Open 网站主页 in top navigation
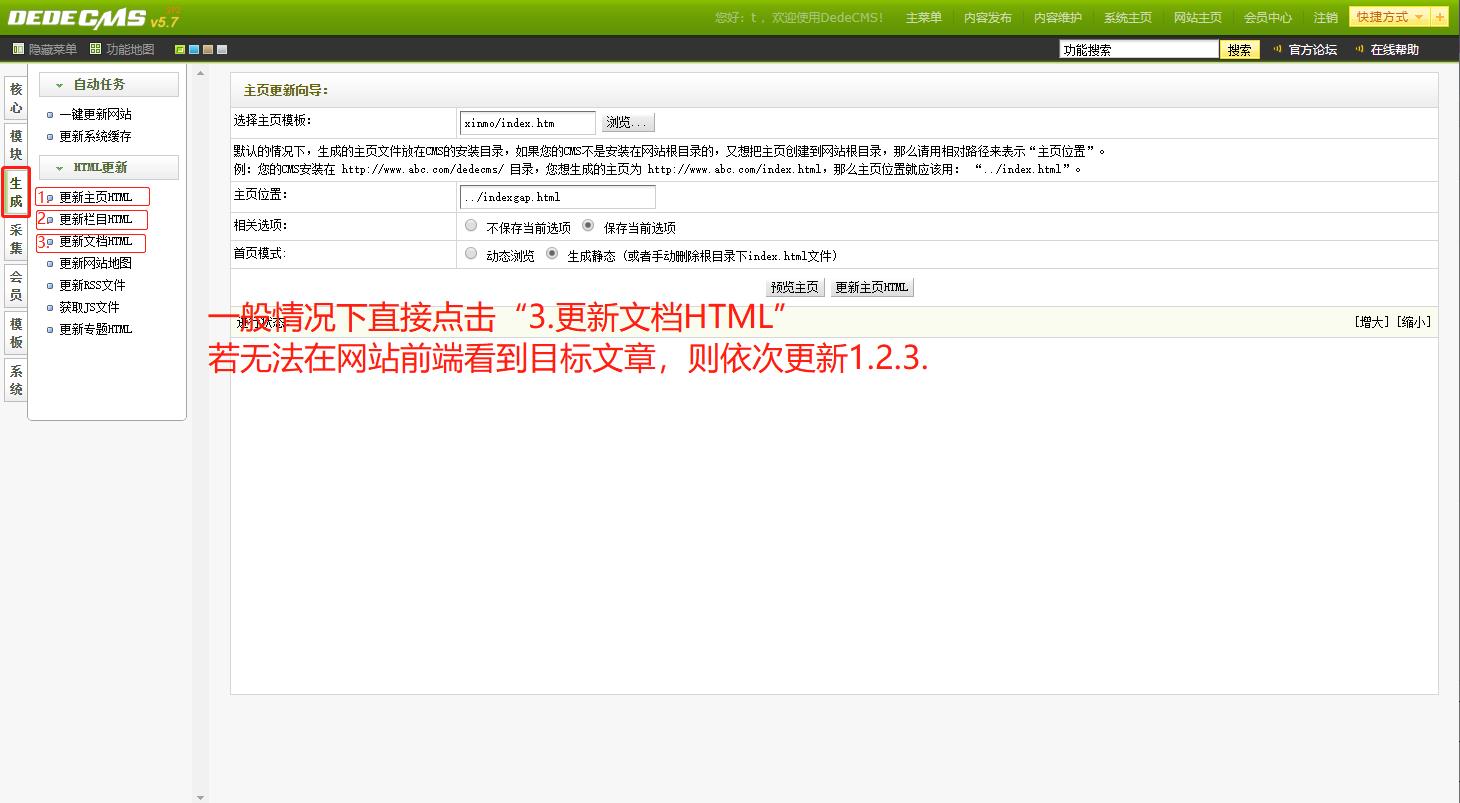The width and height of the screenshot is (1460, 803). (x=1198, y=18)
